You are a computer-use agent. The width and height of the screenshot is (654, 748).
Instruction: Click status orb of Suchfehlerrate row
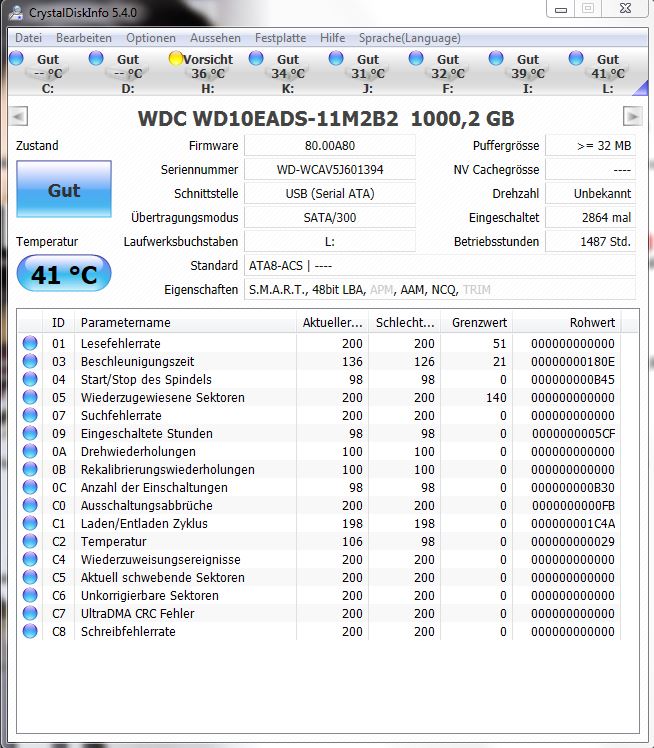pos(30,415)
